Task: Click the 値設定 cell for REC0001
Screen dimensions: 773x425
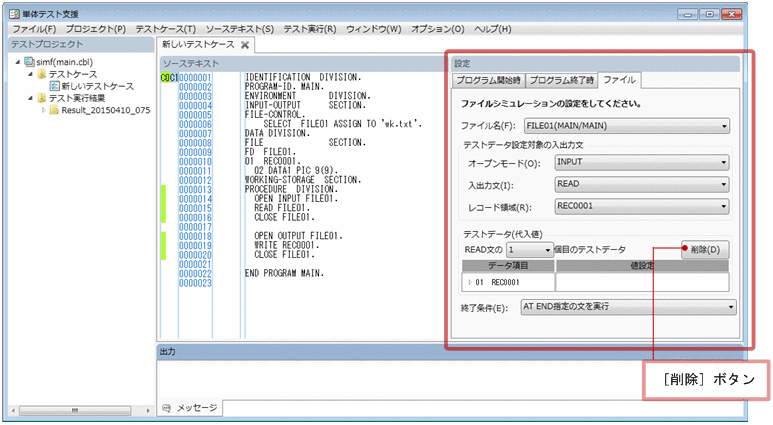Action: 642,283
